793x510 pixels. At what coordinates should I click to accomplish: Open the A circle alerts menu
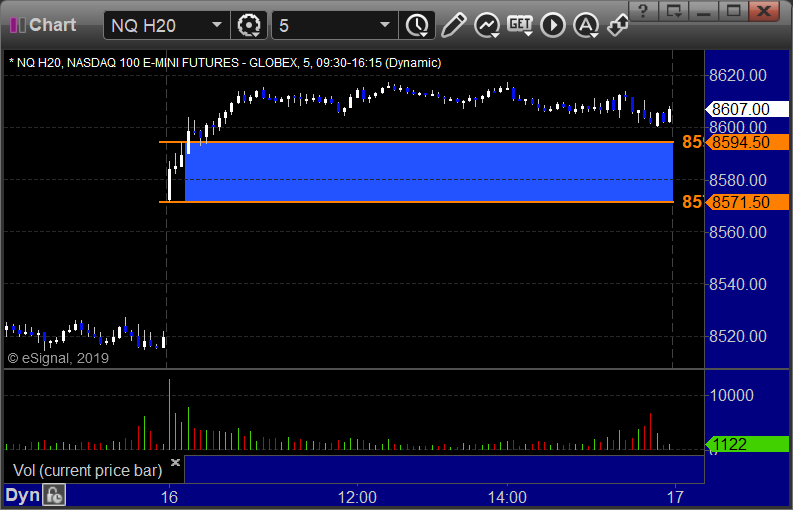coord(586,25)
